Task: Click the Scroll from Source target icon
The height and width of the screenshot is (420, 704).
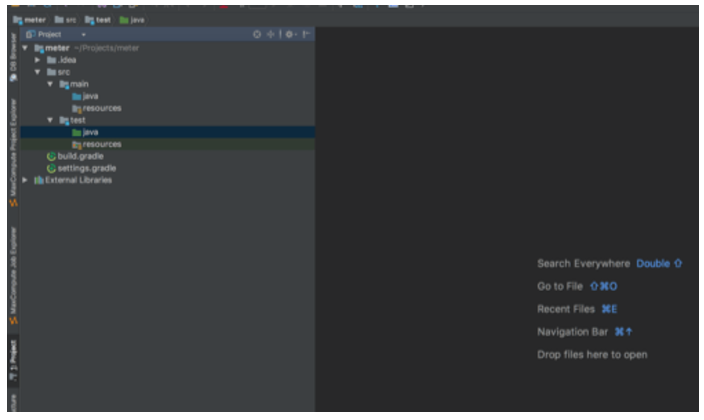Action: pos(257,34)
